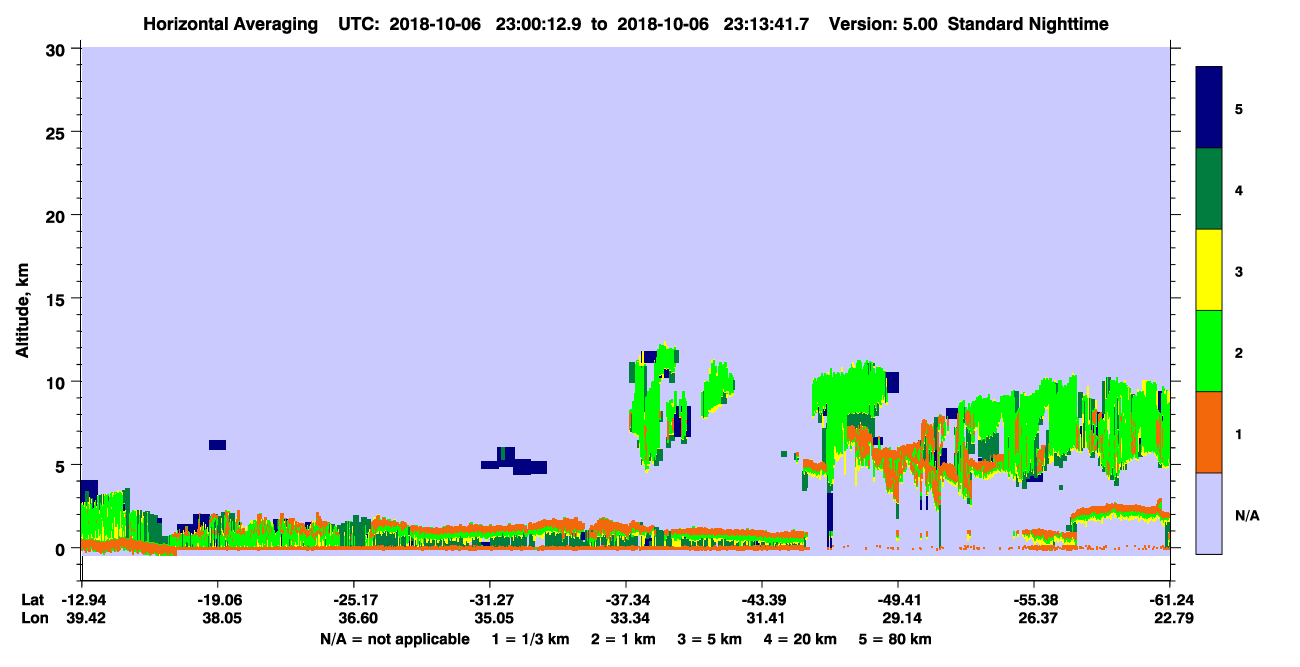Click the dark blue colorbar segment labeled 5
The image size is (1300, 667).
pyautogui.click(x=1209, y=108)
